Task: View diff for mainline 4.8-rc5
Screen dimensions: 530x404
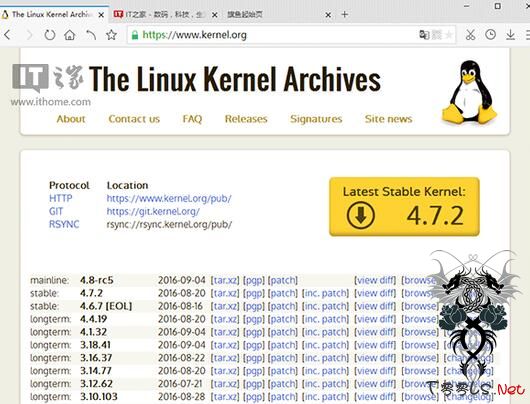Action: click(375, 280)
